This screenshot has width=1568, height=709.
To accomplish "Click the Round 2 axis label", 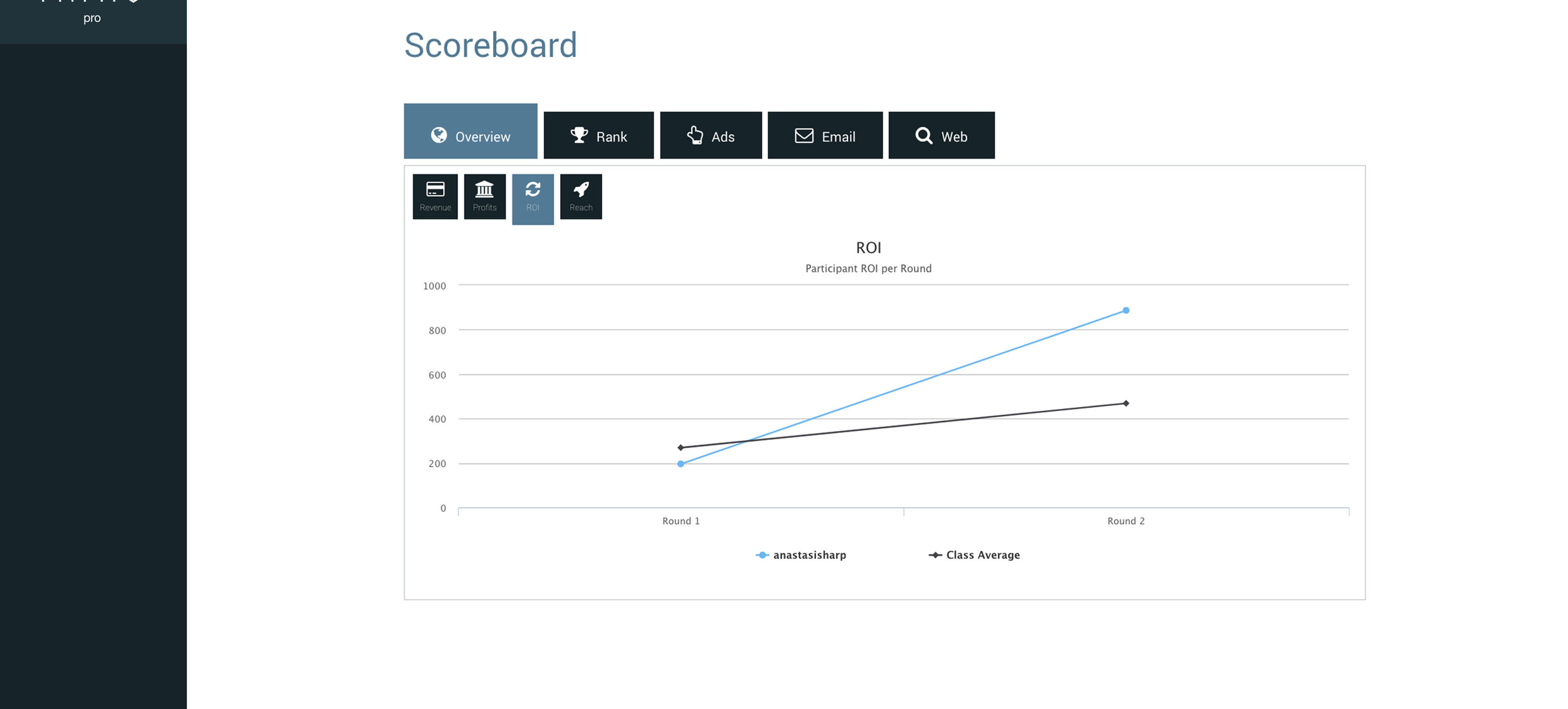I will [x=1126, y=521].
